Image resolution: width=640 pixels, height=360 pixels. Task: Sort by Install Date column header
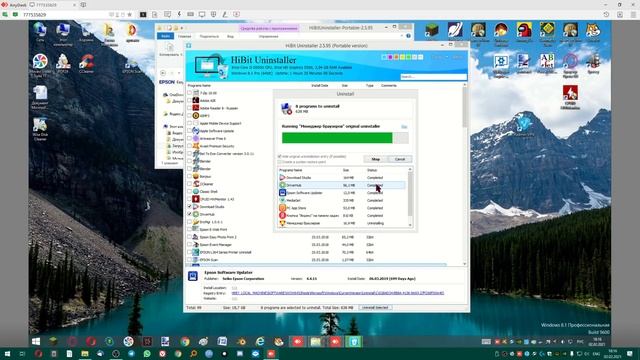pyautogui.click(x=320, y=86)
